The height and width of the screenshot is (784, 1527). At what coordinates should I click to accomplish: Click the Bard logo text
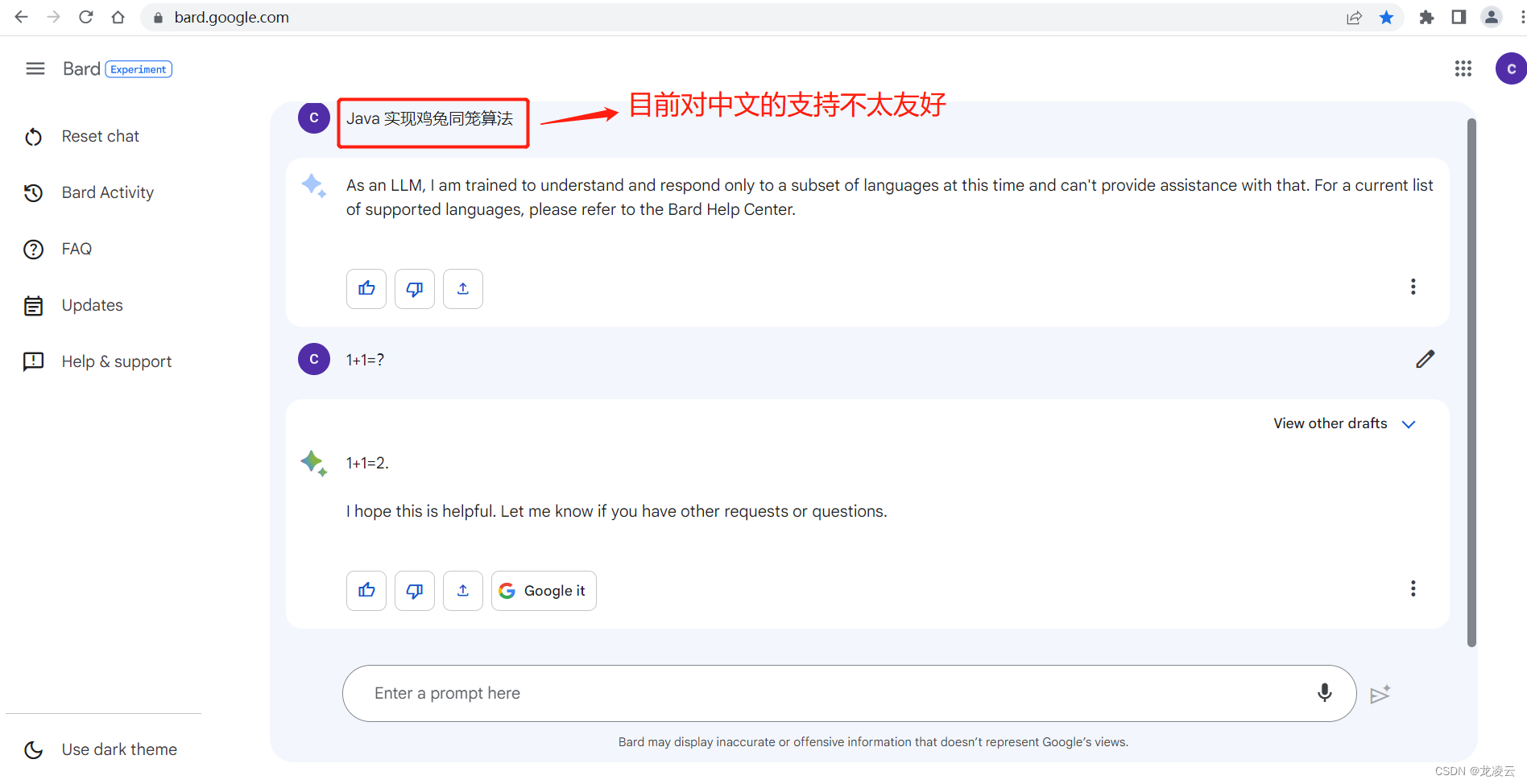click(81, 69)
